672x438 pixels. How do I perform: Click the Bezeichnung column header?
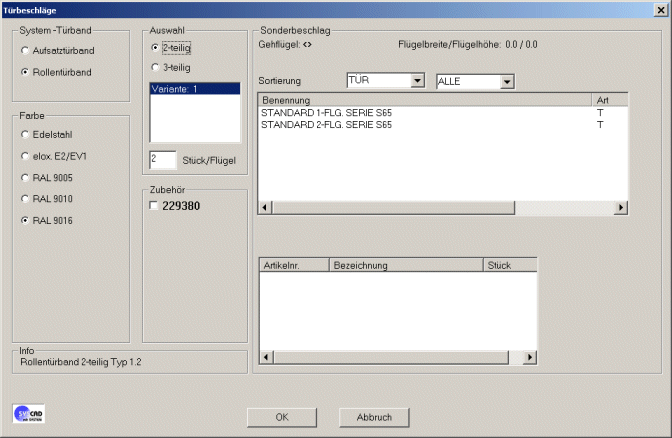[405, 265]
